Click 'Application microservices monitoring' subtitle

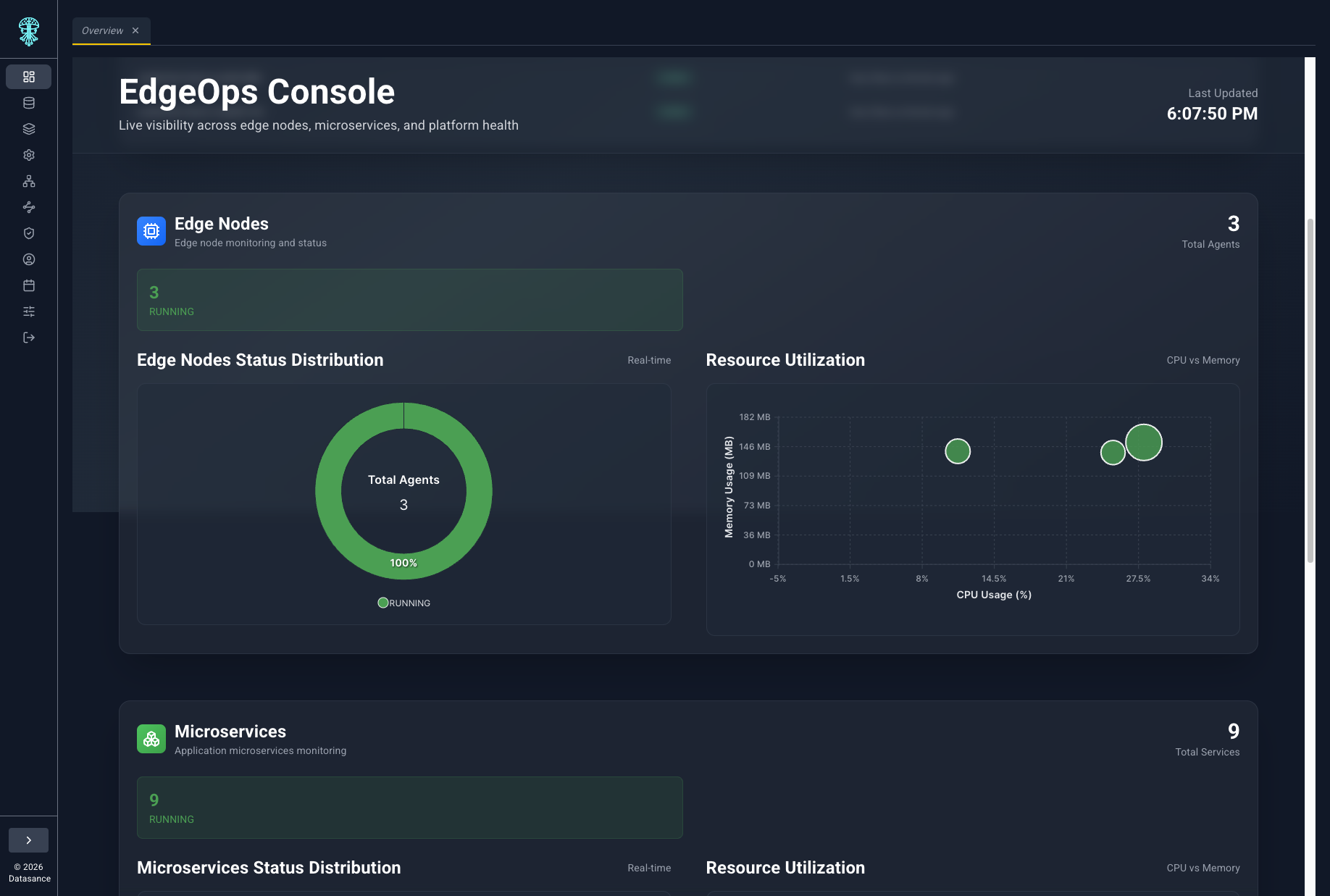[x=261, y=750]
